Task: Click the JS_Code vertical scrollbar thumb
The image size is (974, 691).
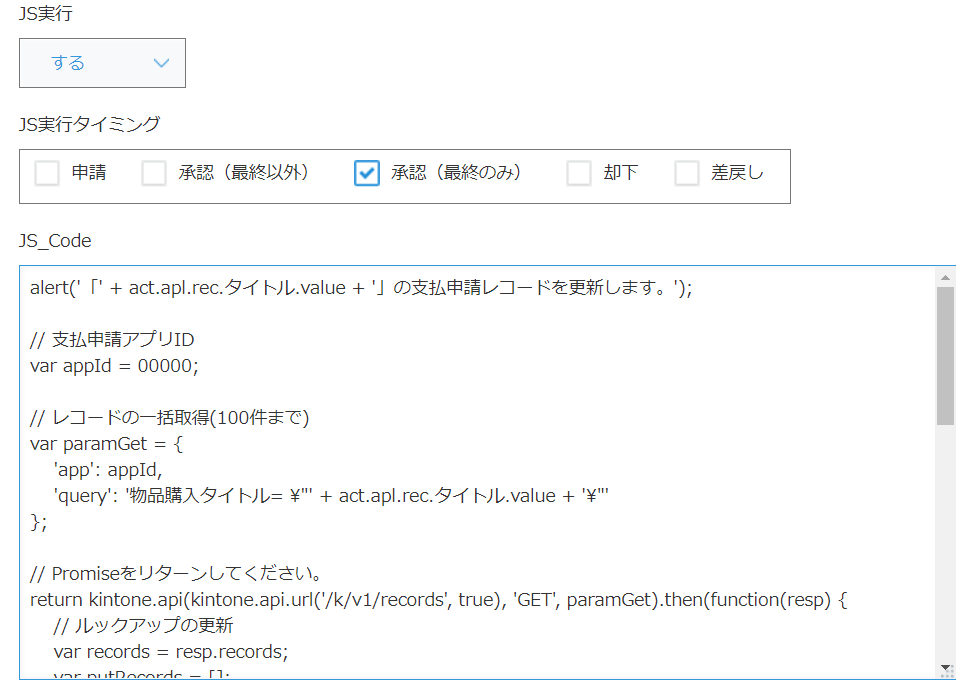Action: tap(945, 355)
